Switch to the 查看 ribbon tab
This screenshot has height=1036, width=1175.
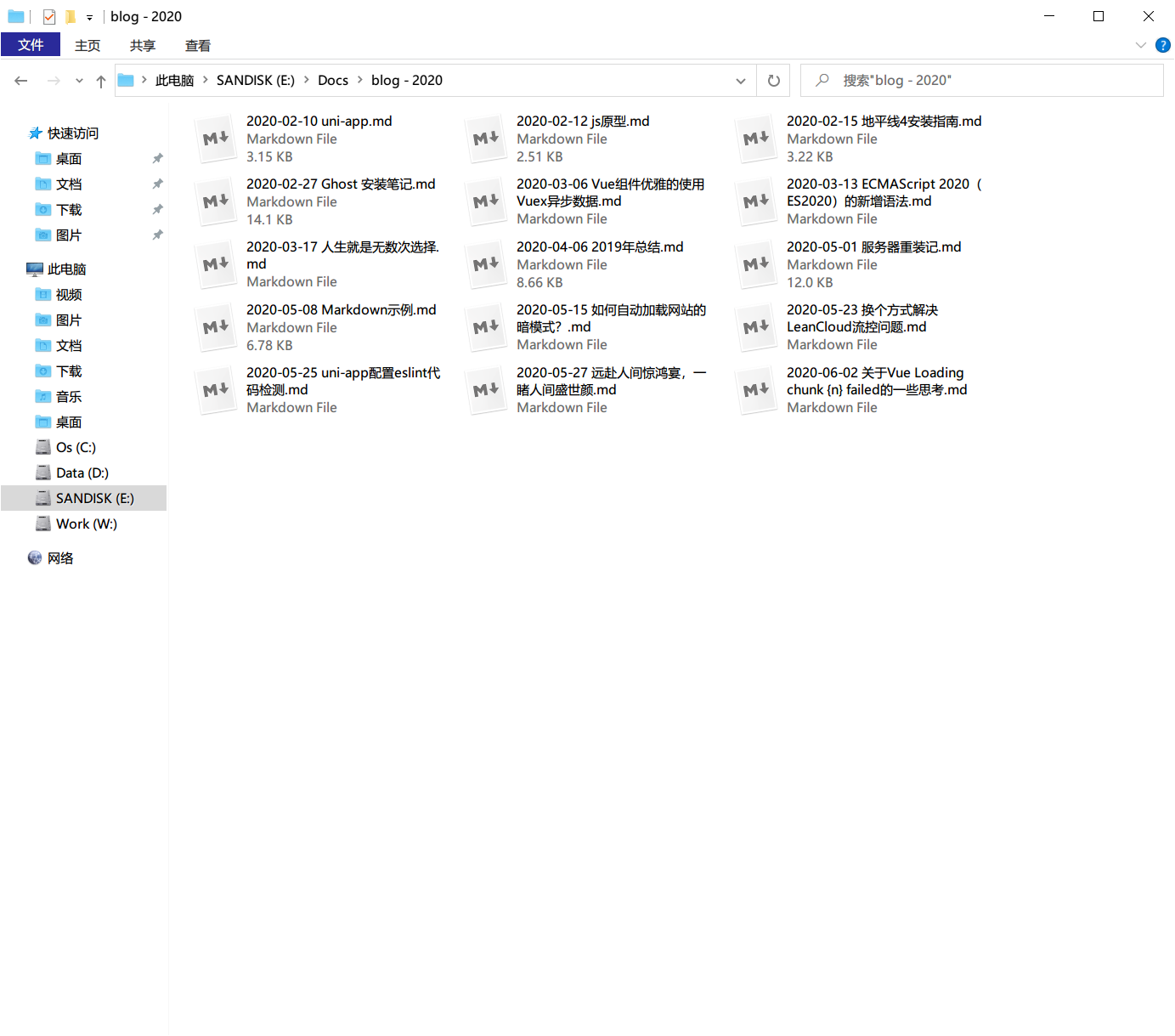click(197, 46)
